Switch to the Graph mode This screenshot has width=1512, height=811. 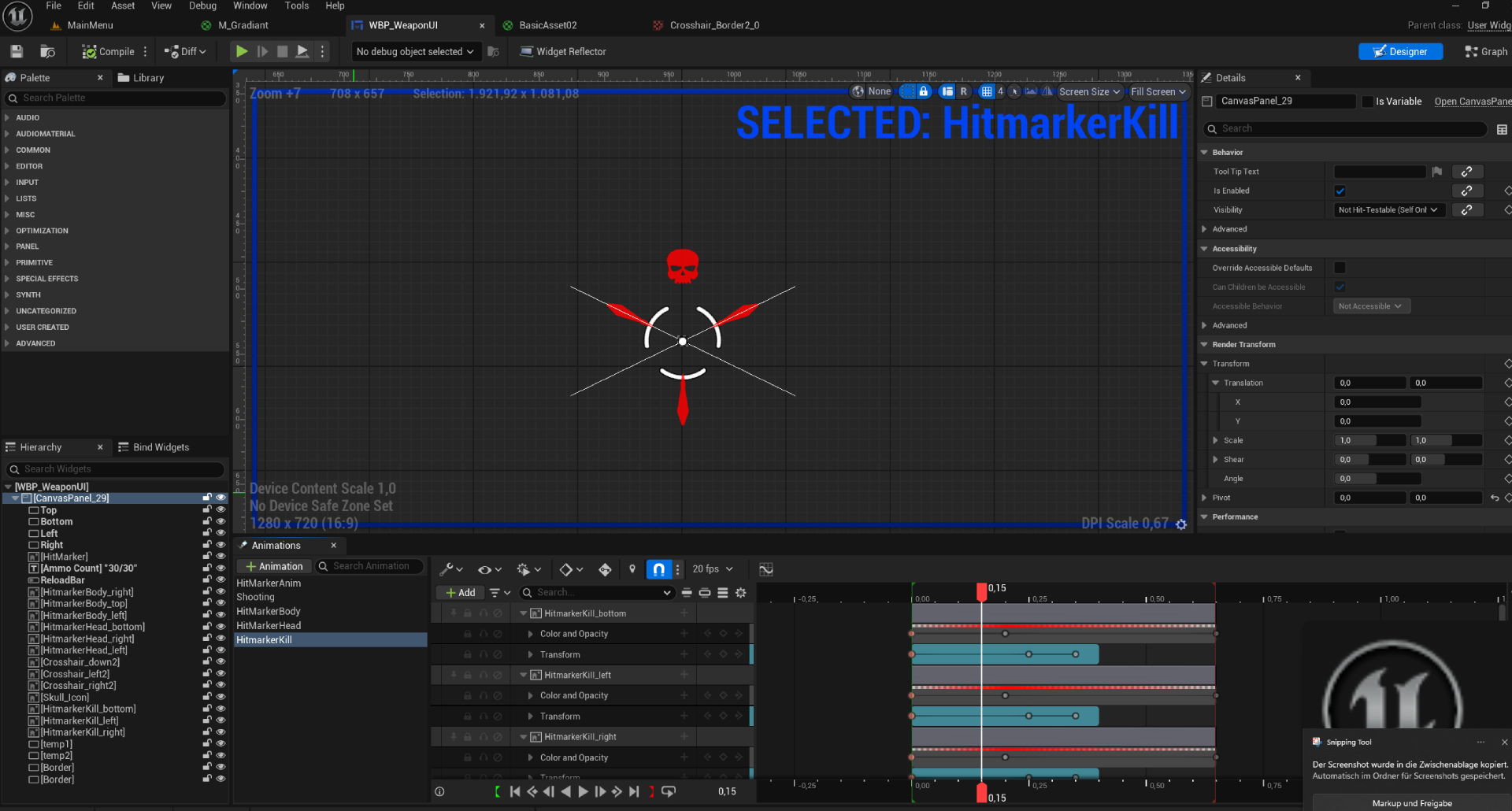(1486, 52)
